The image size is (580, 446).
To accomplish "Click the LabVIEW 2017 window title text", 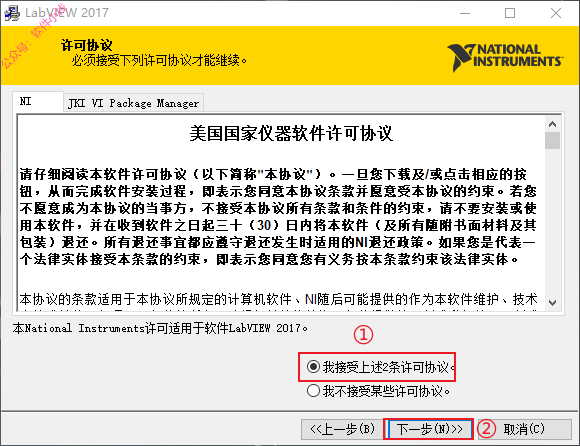I will [67, 13].
